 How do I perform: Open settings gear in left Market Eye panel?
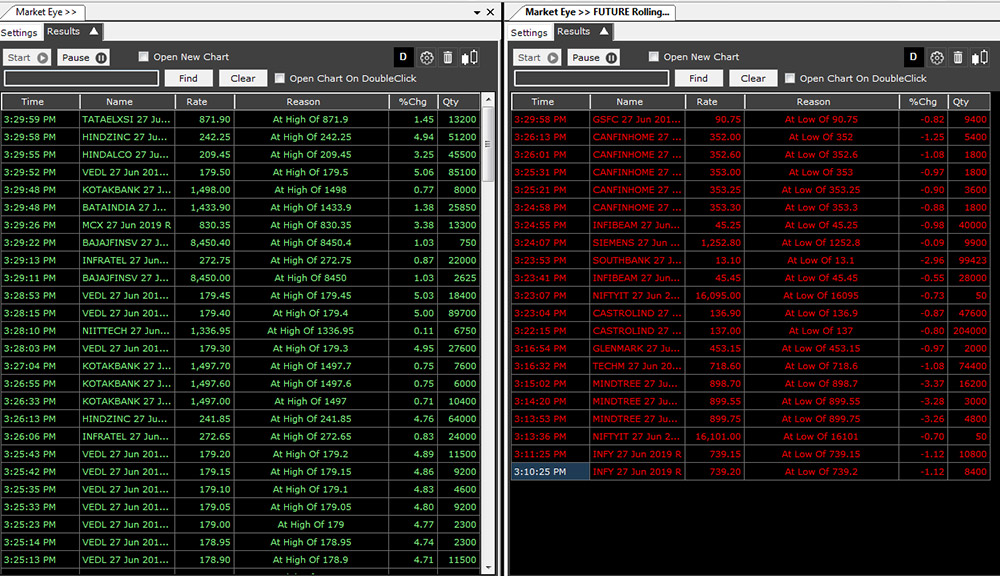tap(427, 58)
